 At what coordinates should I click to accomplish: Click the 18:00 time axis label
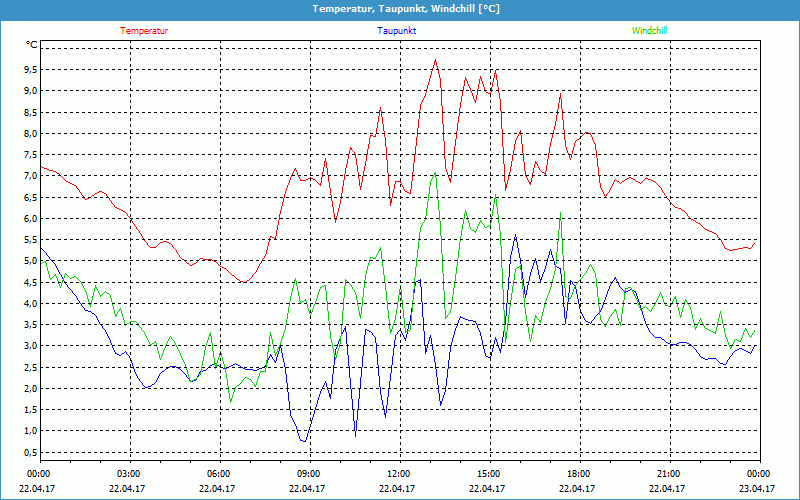coord(579,474)
